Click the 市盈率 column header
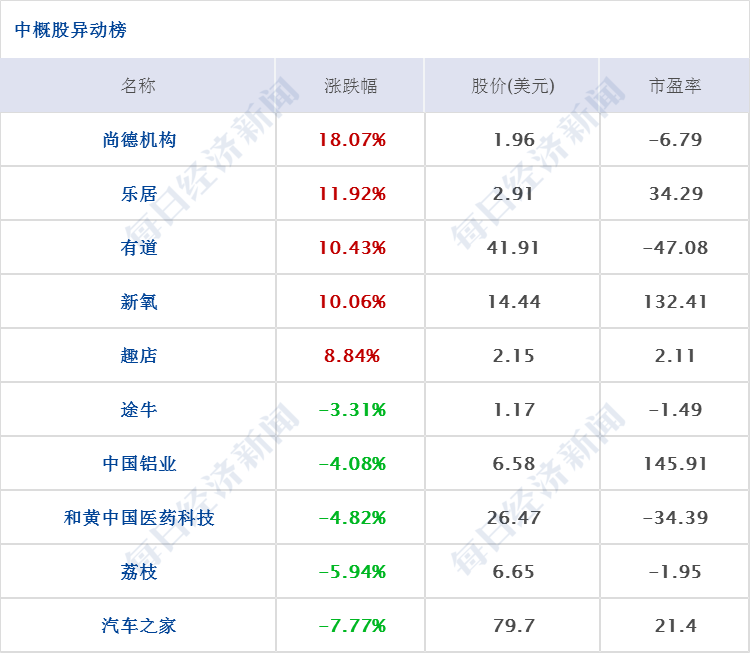750x653 pixels. [x=675, y=86]
